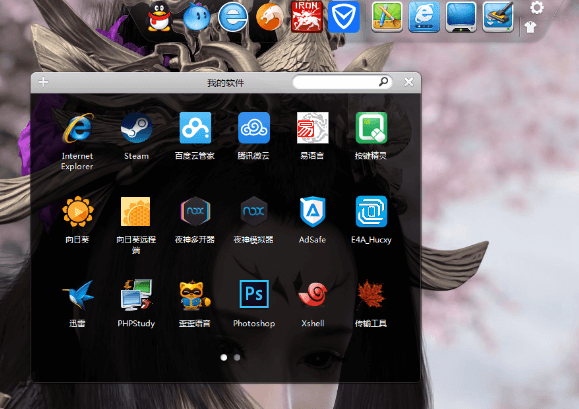Click the QQ penguin icon in the dock

[x=160, y=17]
